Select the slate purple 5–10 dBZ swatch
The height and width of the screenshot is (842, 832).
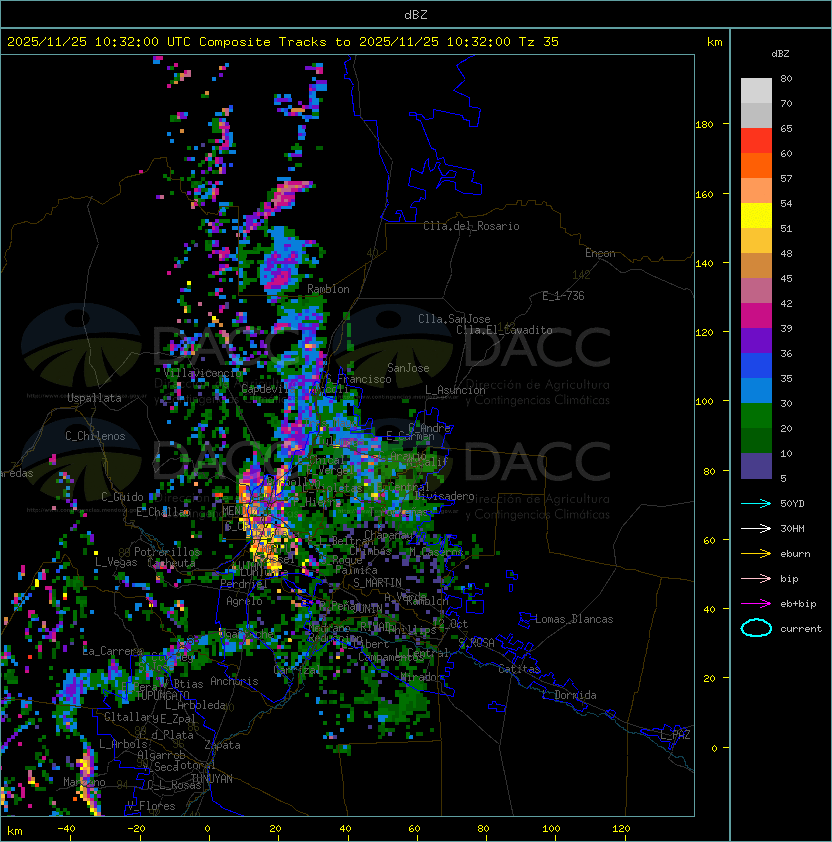pos(756,466)
